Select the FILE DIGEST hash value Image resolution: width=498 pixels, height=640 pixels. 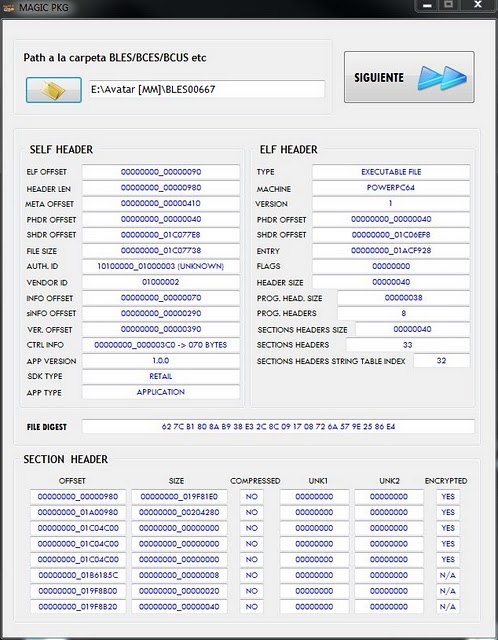coord(278,427)
